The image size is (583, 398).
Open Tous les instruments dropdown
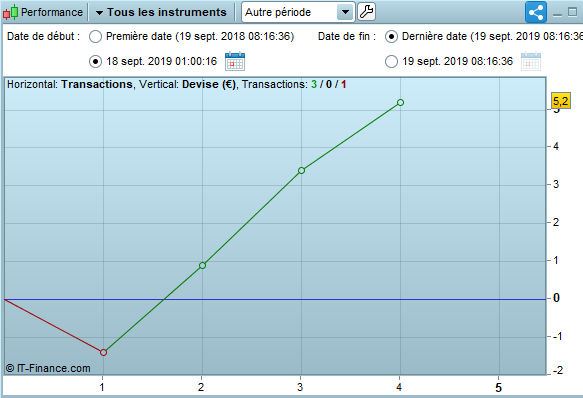[161, 12]
